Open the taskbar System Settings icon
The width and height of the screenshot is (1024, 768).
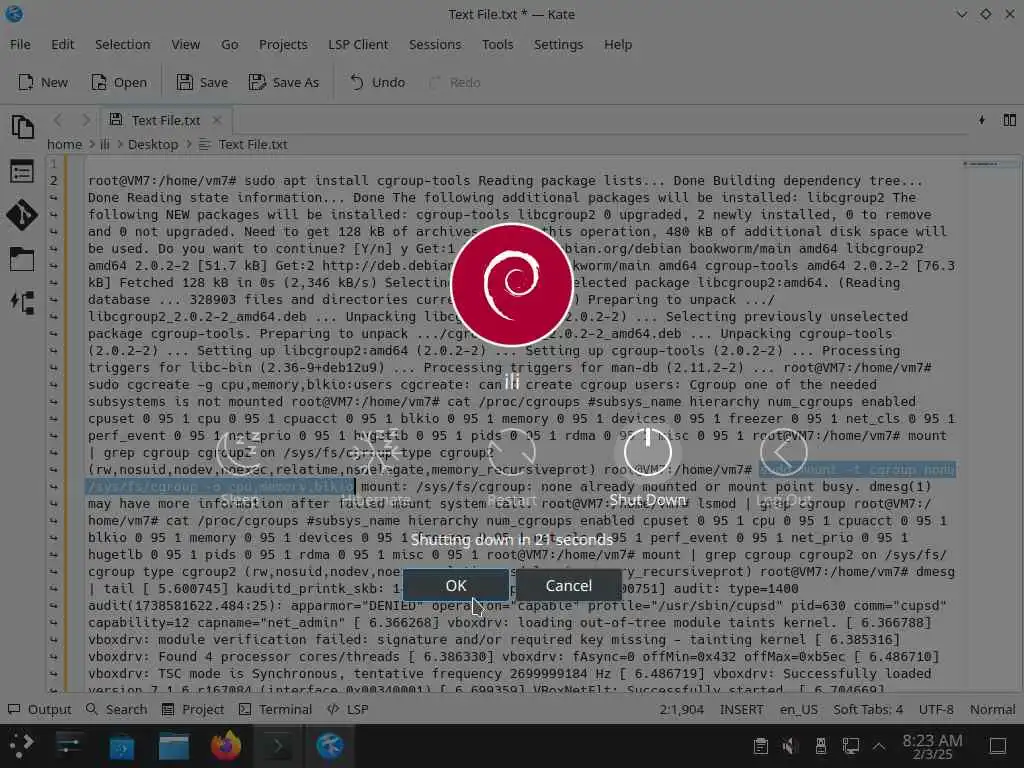click(68, 745)
